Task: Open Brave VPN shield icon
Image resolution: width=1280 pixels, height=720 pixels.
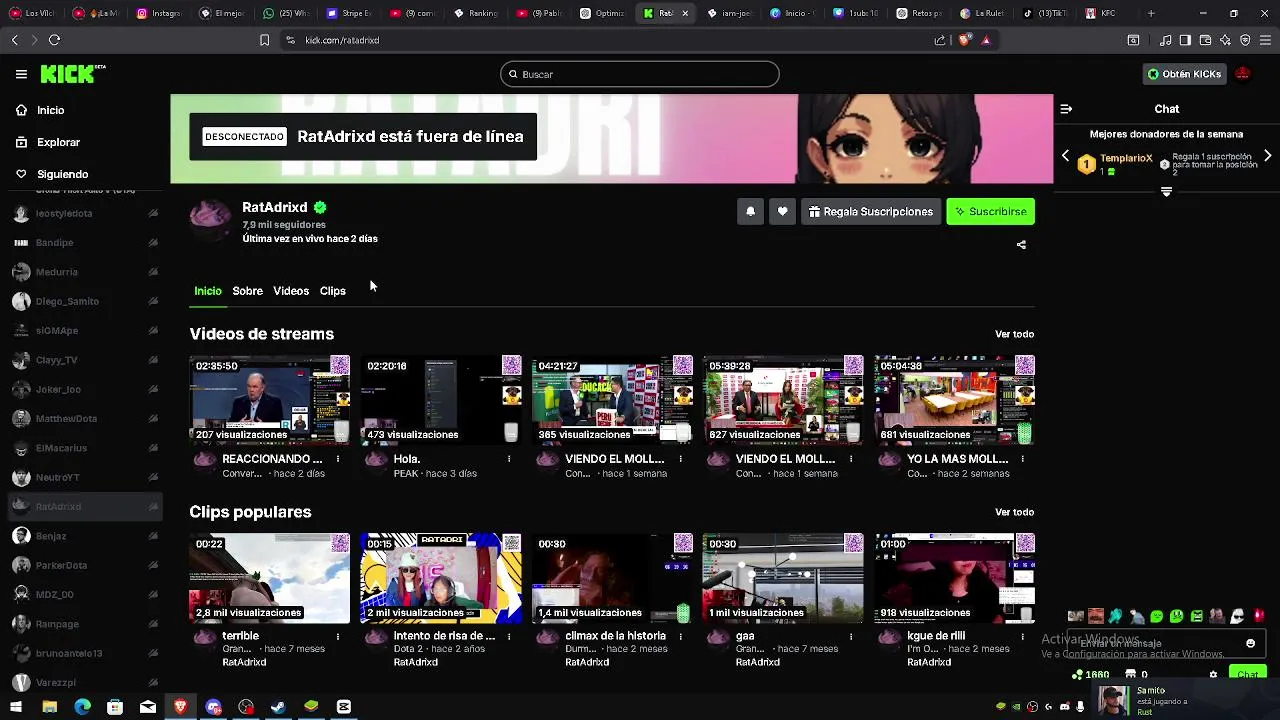Action: 1245,40
